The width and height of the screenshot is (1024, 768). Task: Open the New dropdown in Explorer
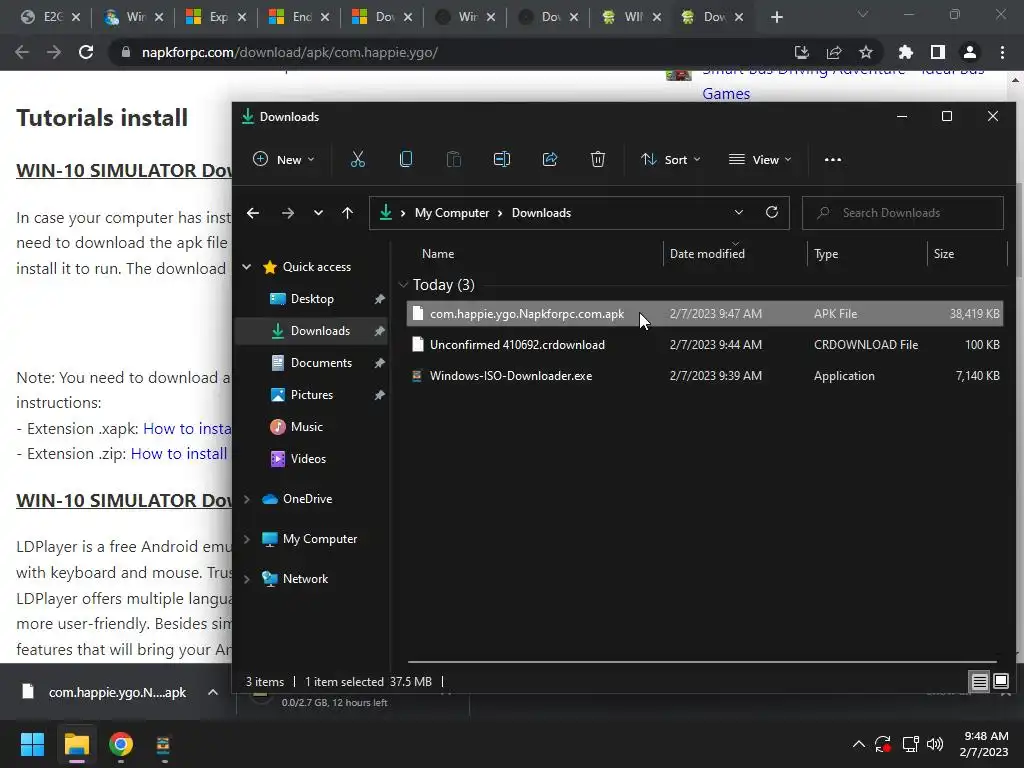click(x=284, y=159)
